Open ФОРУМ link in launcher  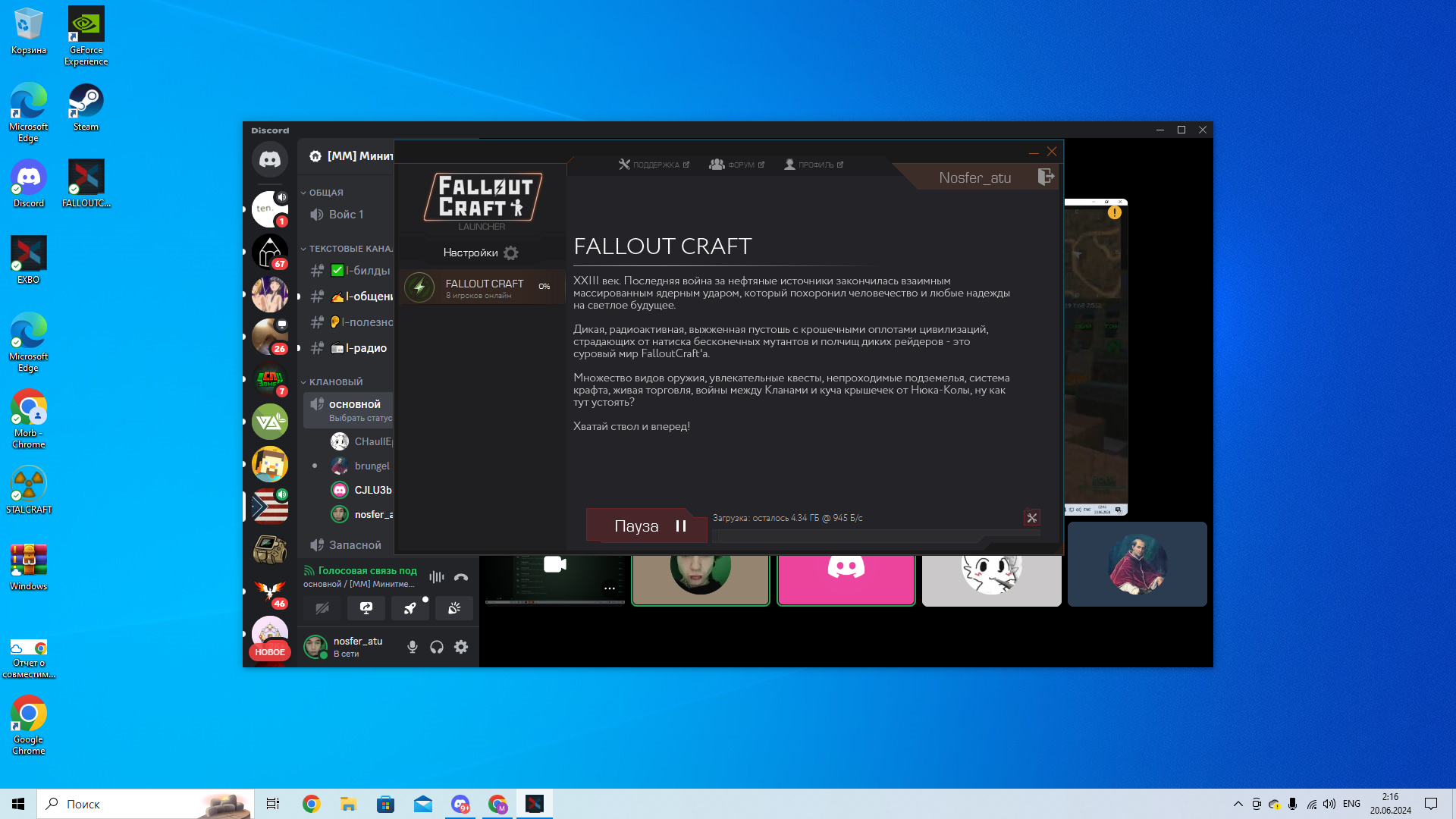click(736, 165)
